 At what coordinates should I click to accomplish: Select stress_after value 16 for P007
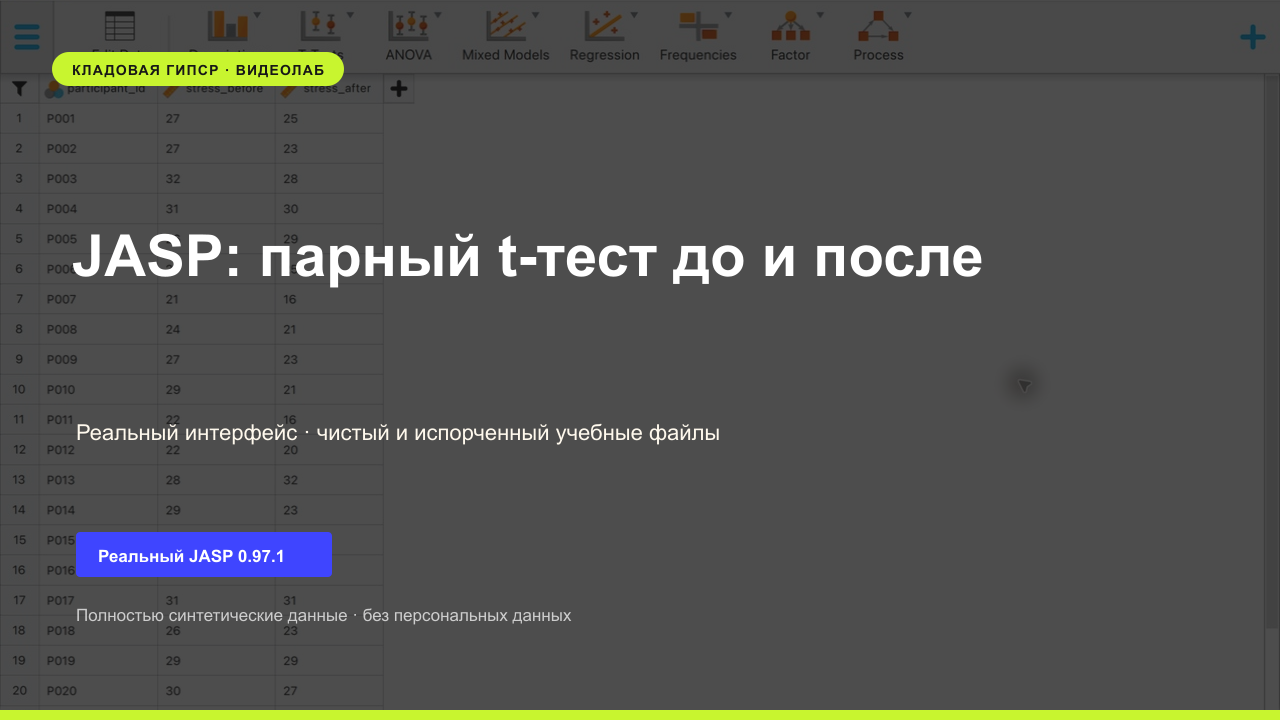coord(329,299)
